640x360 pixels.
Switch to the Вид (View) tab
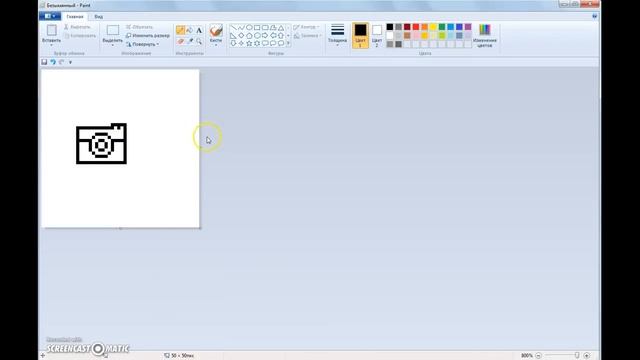coord(98,17)
